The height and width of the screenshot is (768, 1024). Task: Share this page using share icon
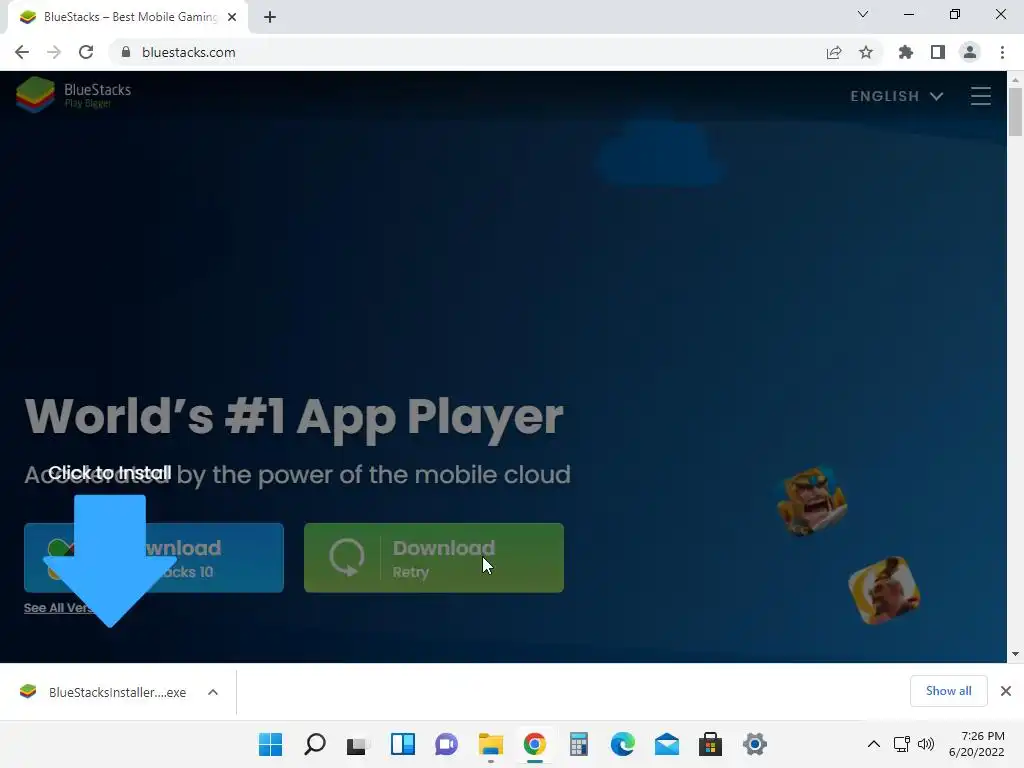tap(834, 52)
